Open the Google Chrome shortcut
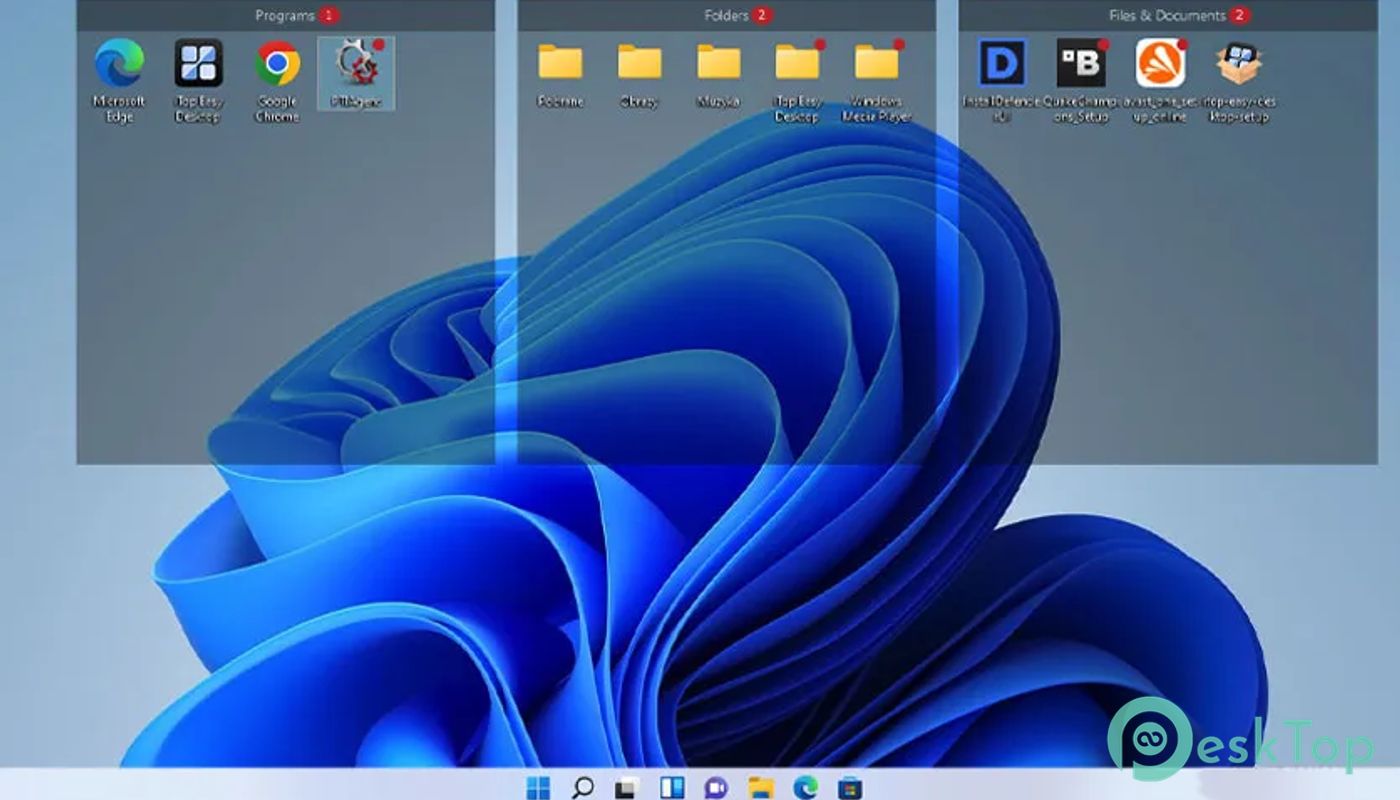 tap(277, 64)
